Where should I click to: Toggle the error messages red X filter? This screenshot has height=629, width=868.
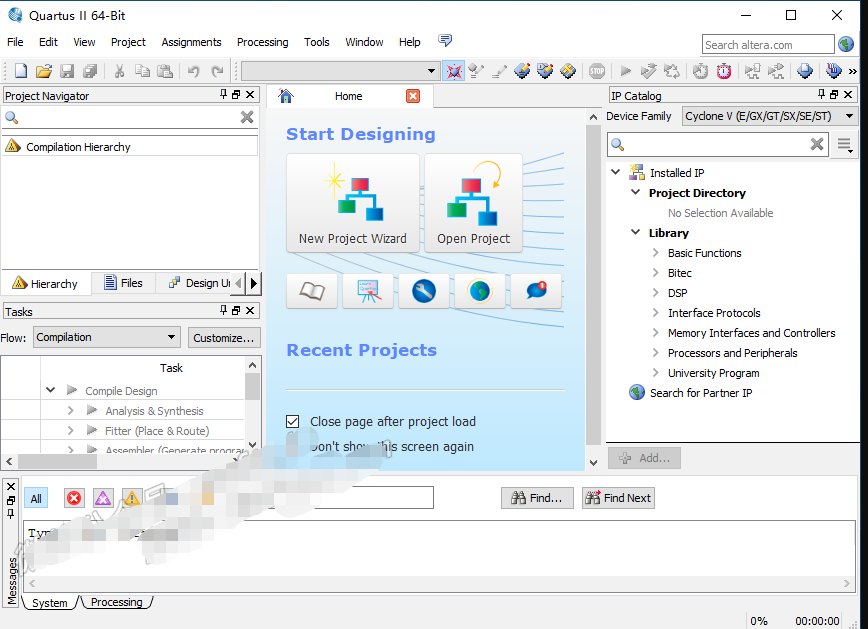74,498
